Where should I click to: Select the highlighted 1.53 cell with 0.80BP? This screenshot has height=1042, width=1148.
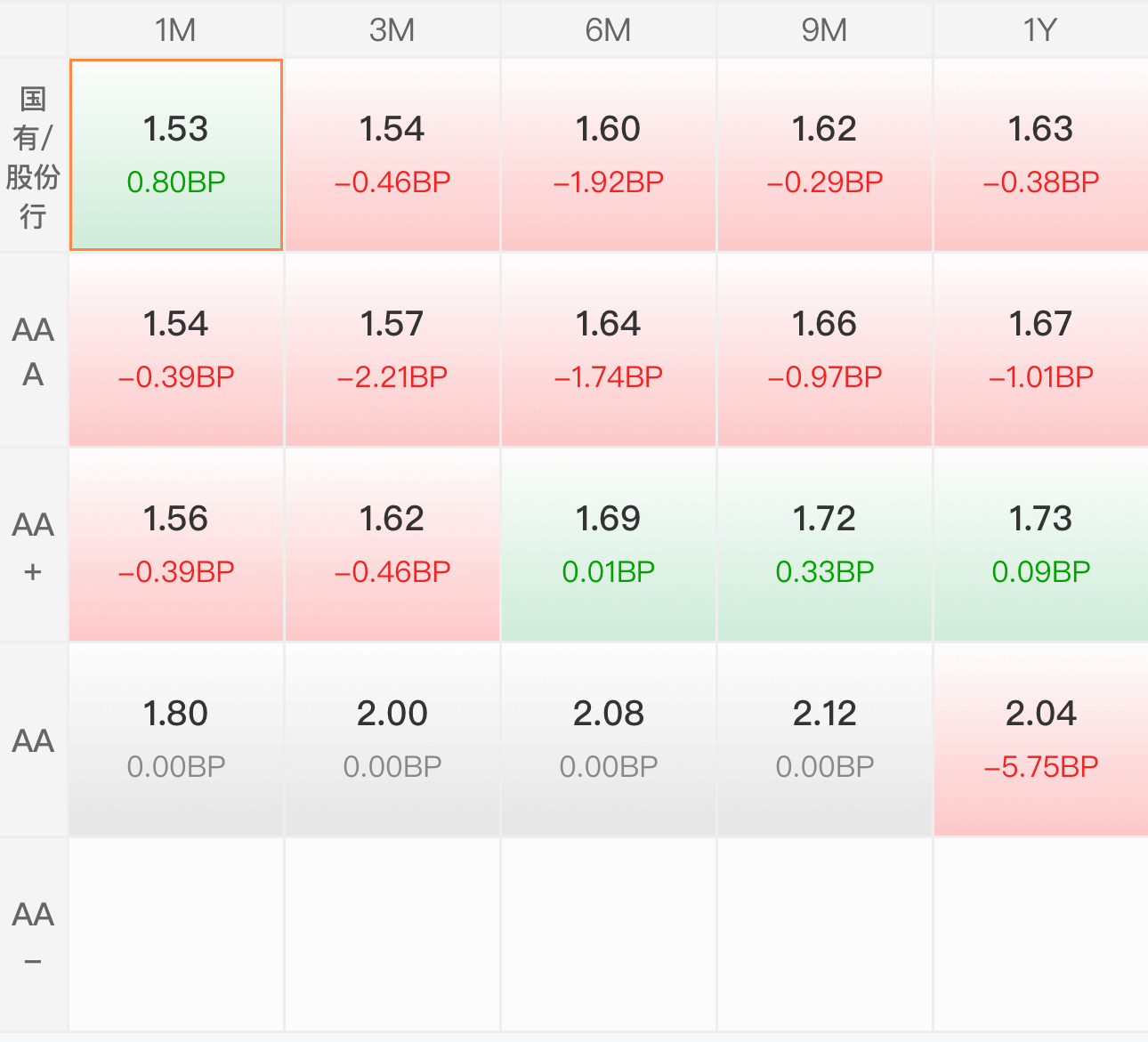click(x=176, y=156)
